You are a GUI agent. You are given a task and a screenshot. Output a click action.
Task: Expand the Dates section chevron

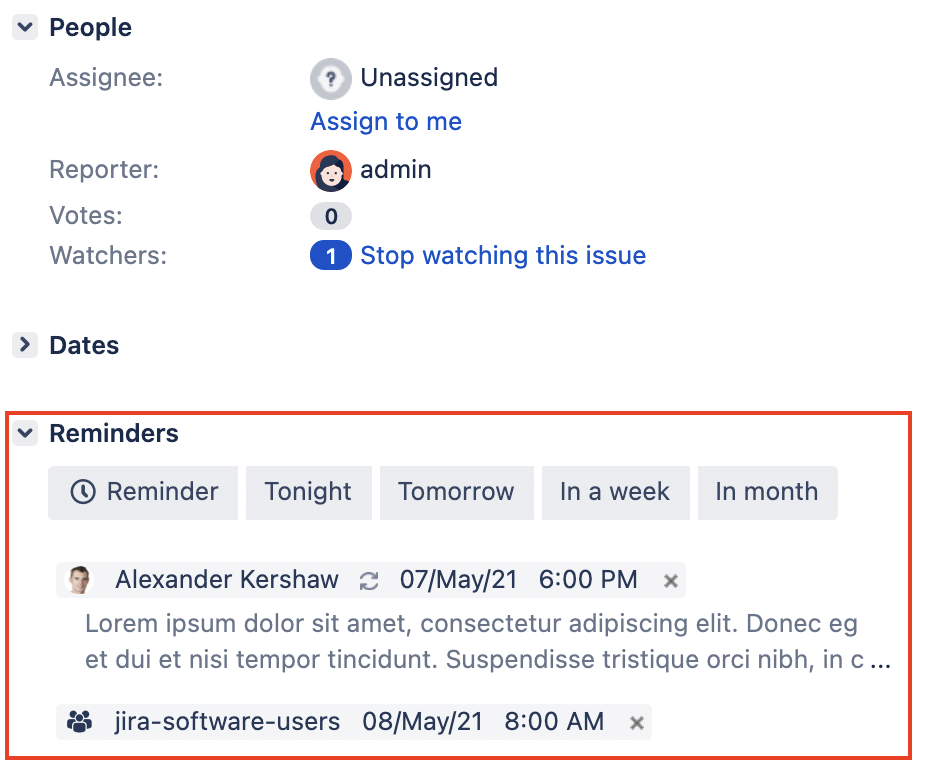pyautogui.click(x=25, y=345)
